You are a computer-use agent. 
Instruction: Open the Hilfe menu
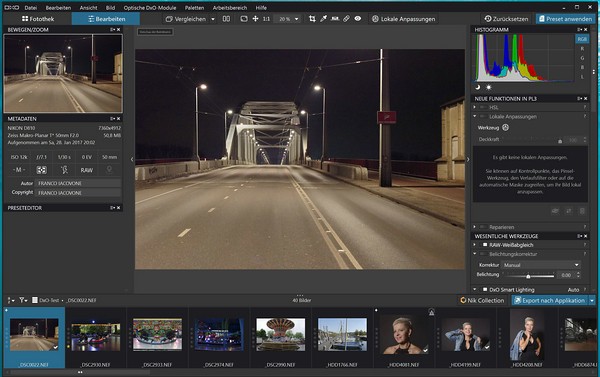261,8
